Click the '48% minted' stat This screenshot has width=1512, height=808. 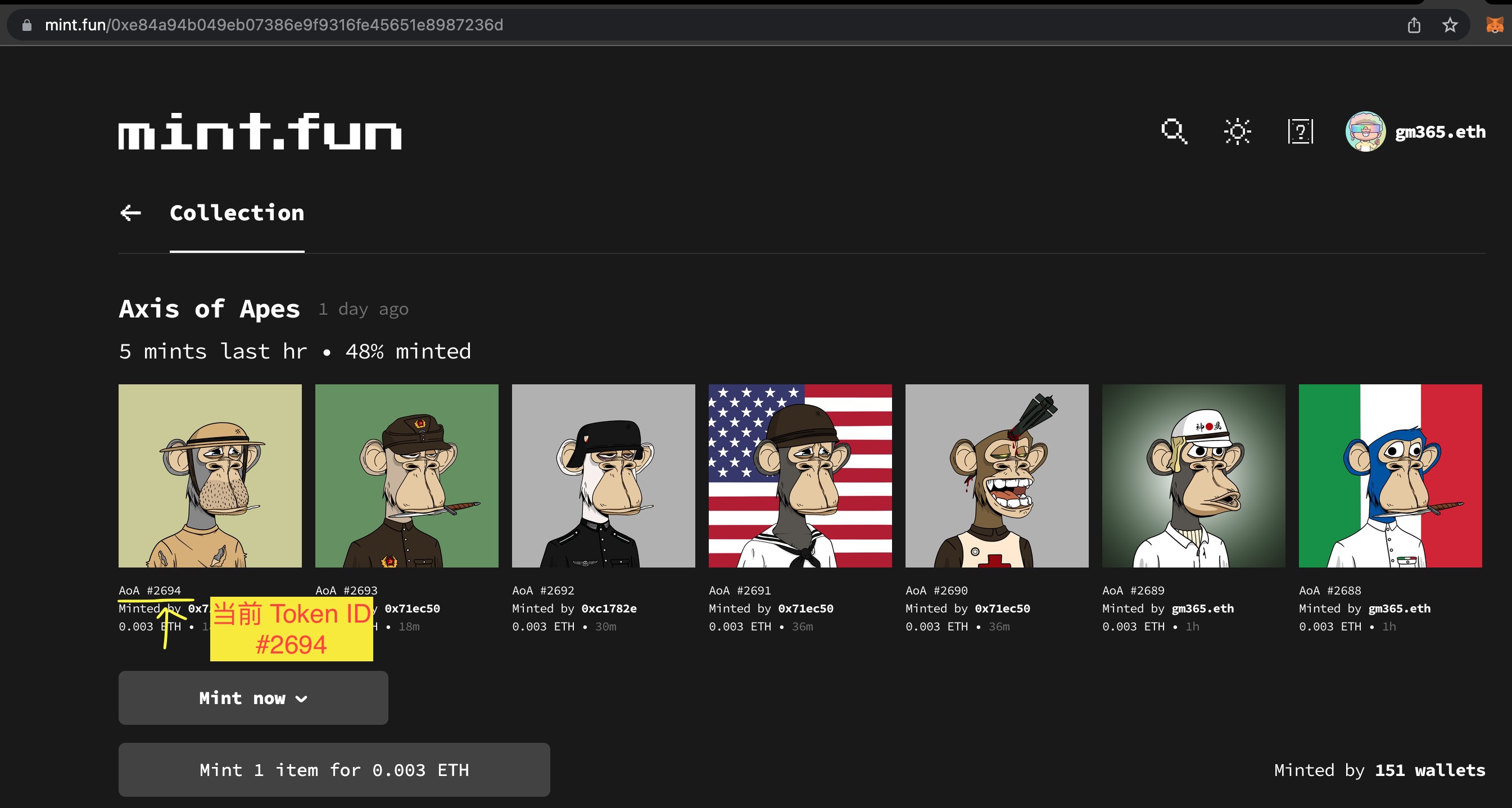tap(408, 351)
